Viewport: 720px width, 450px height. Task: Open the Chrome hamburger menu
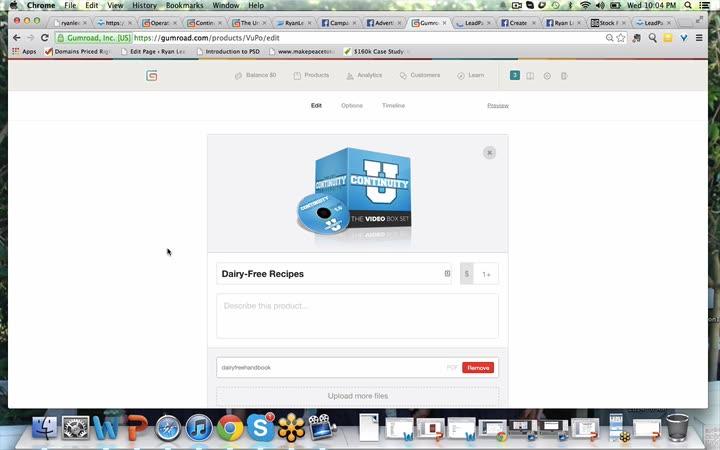[x=699, y=38]
